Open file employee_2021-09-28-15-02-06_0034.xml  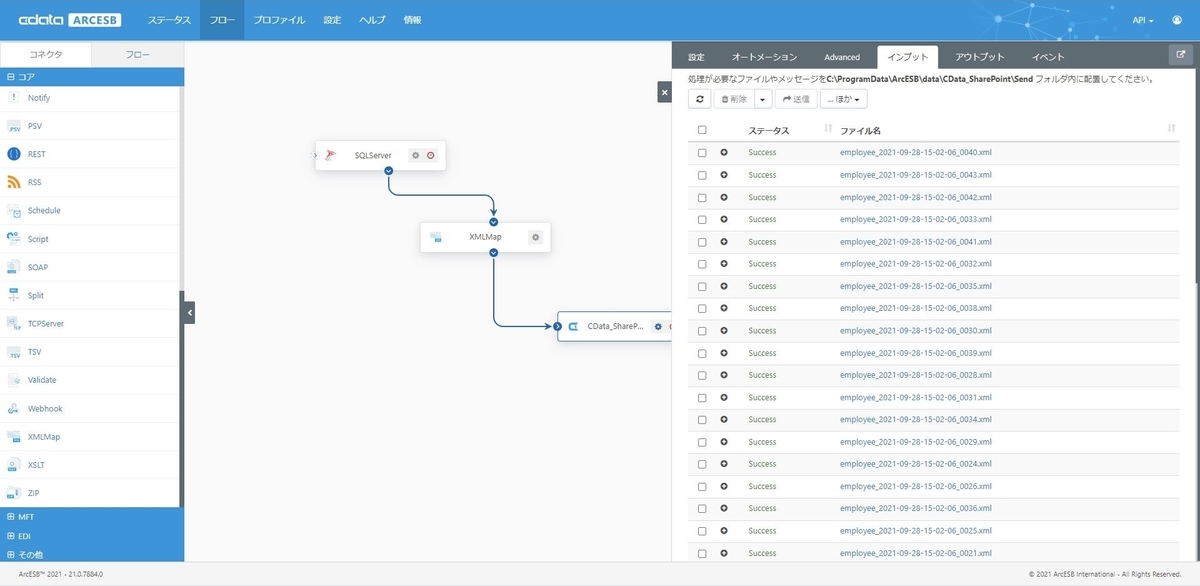pyautogui.click(x=915, y=419)
